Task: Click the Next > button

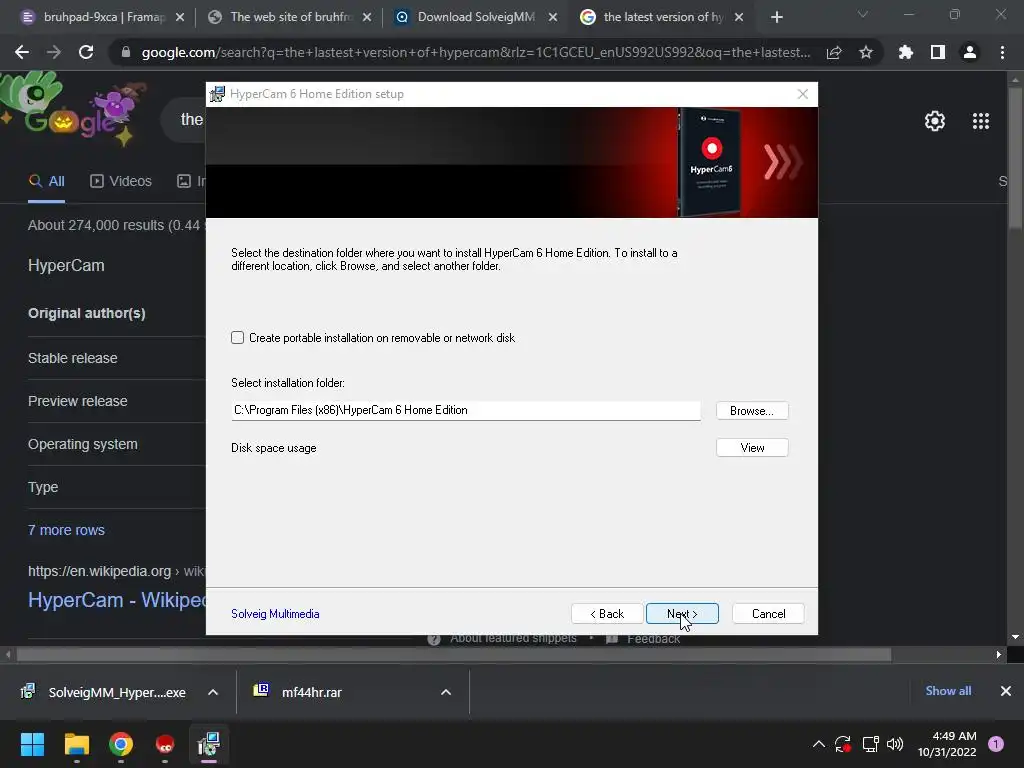Action: point(682,614)
